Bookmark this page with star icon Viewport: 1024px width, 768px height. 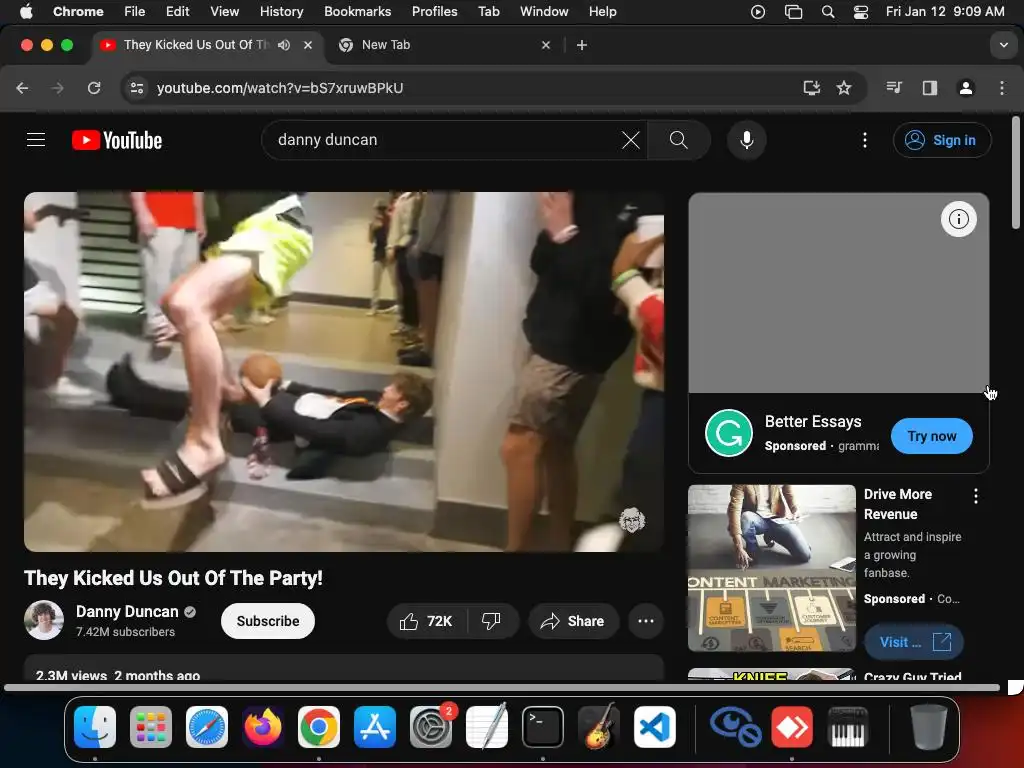point(844,88)
